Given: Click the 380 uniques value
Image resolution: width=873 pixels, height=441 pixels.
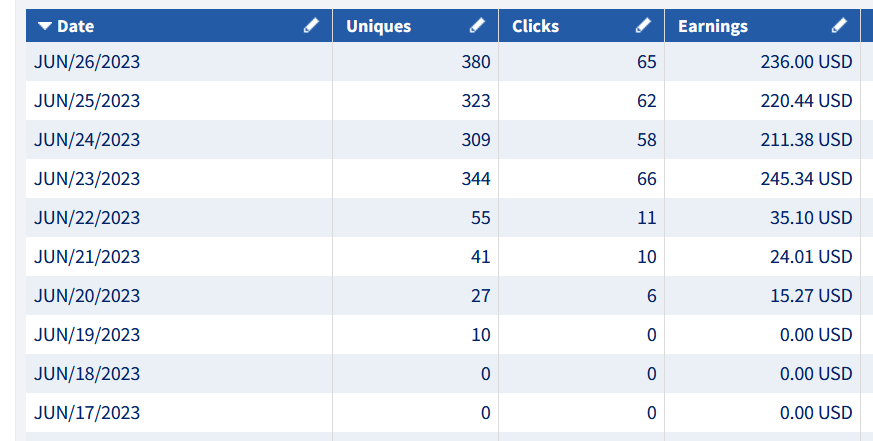Looking at the screenshot, I should pos(476,62).
